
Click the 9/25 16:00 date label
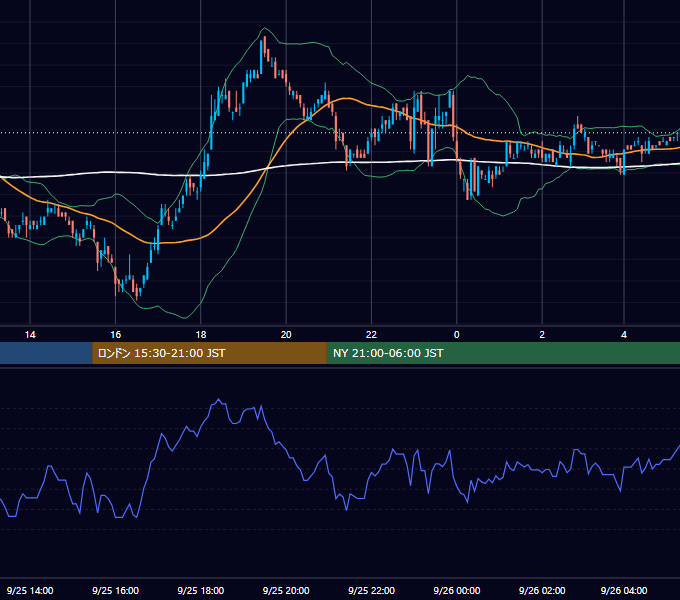pyautogui.click(x=115, y=590)
